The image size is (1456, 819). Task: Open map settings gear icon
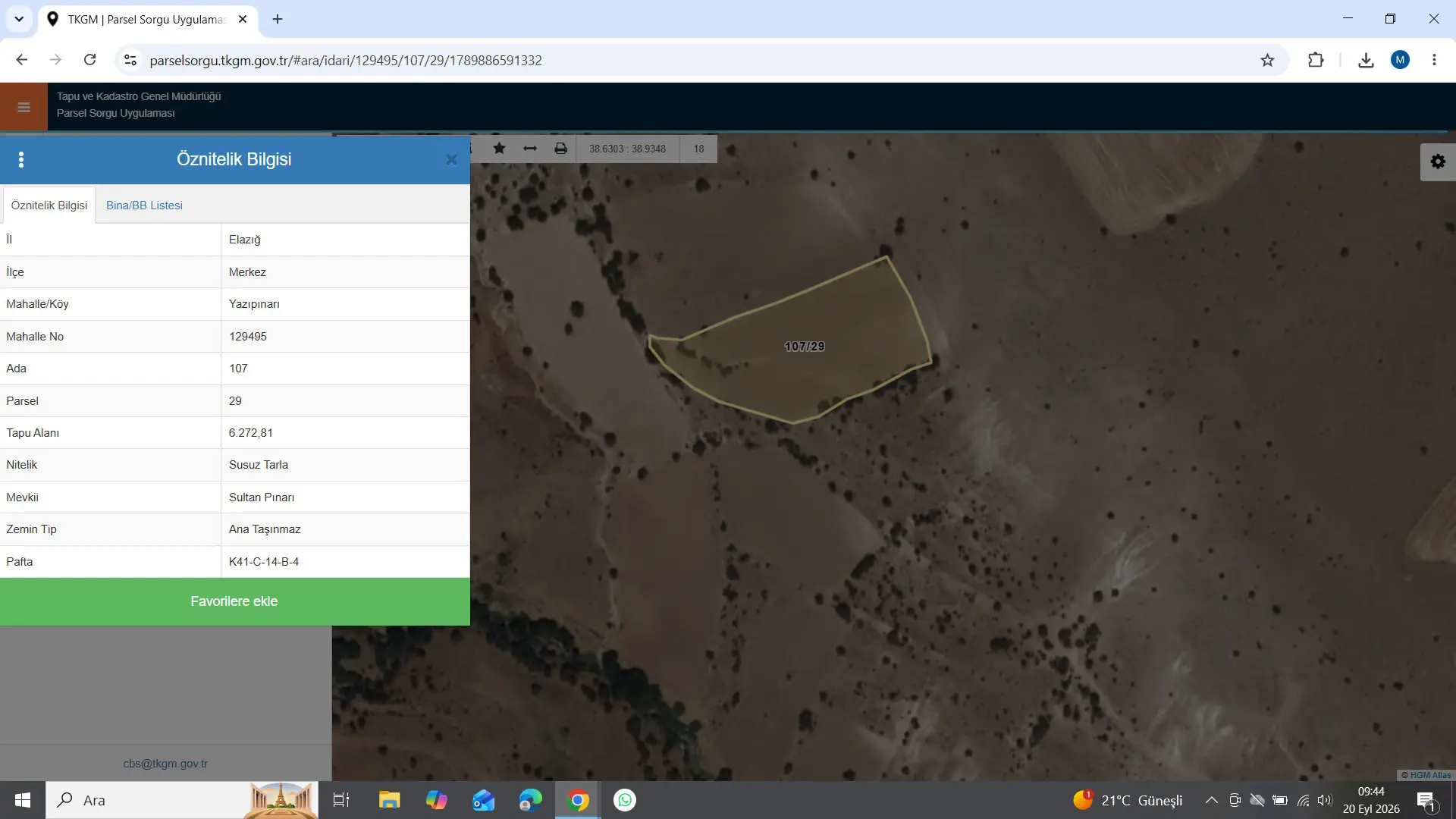click(x=1438, y=162)
